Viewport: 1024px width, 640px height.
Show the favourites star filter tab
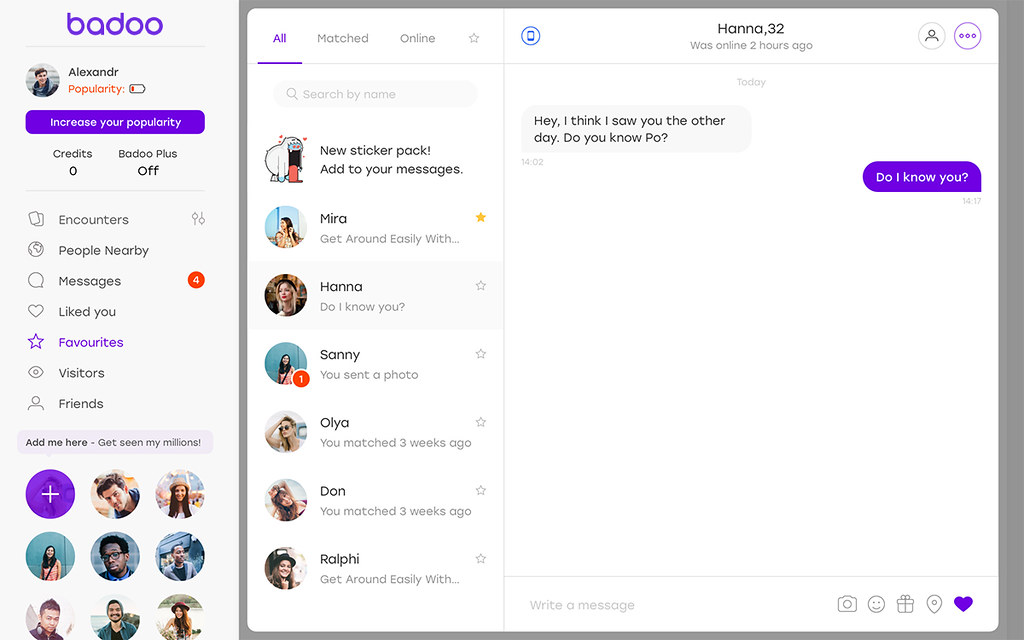tap(474, 39)
